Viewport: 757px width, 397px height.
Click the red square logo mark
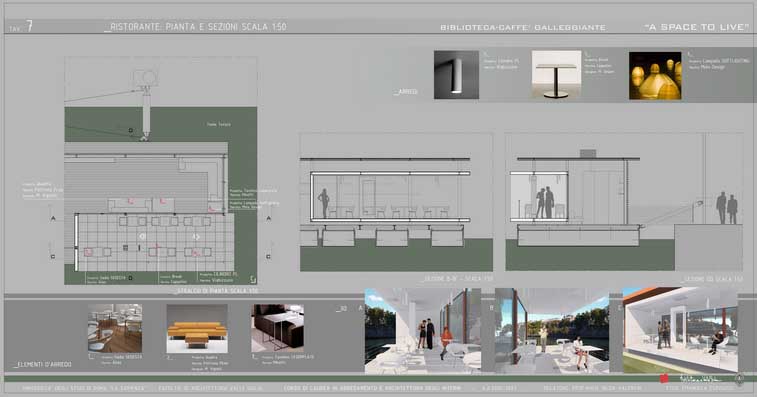[x=664, y=379]
